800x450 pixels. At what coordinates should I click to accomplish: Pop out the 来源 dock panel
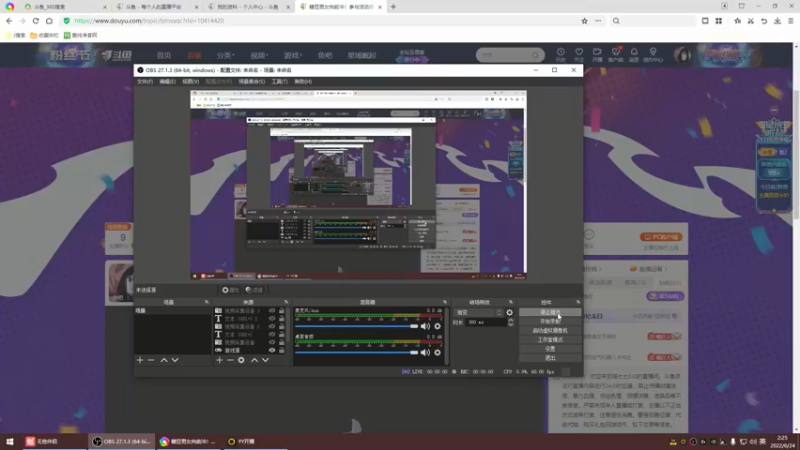pyautogui.click(x=286, y=302)
